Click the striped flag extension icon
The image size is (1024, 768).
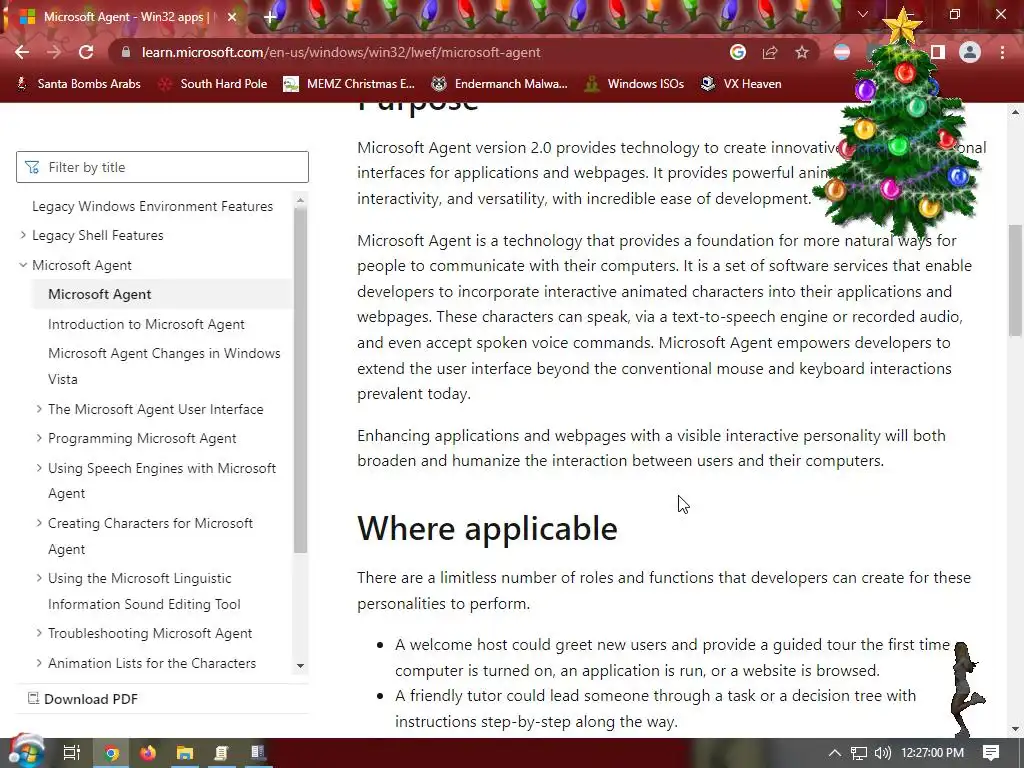[x=842, y=52]
